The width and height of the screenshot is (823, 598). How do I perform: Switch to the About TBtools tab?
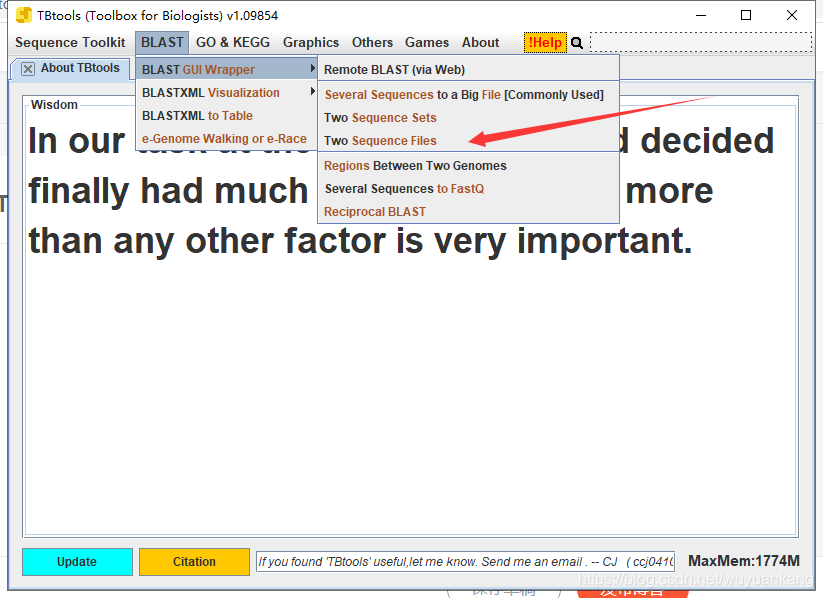[x=70, y=69]
